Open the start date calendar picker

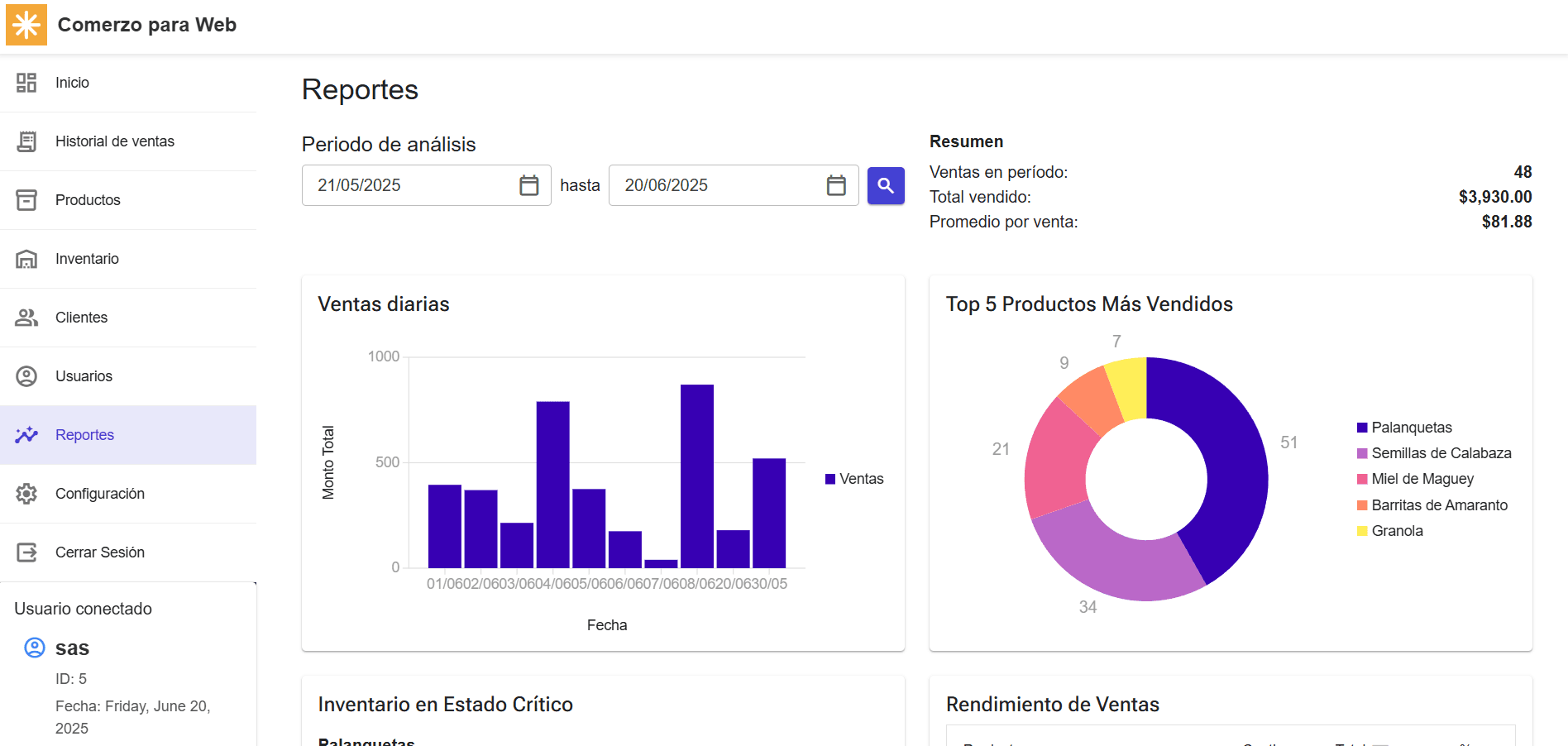pyautogui.click(x=529, y=185)
